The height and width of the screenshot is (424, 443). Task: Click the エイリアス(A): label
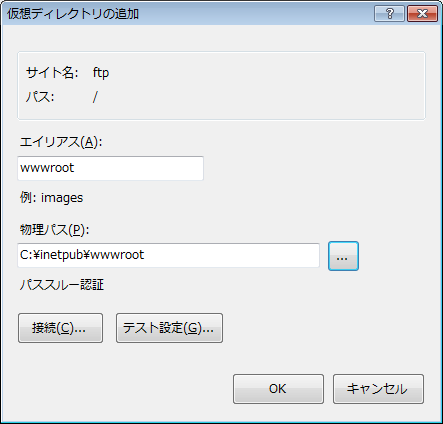(61, 142)
